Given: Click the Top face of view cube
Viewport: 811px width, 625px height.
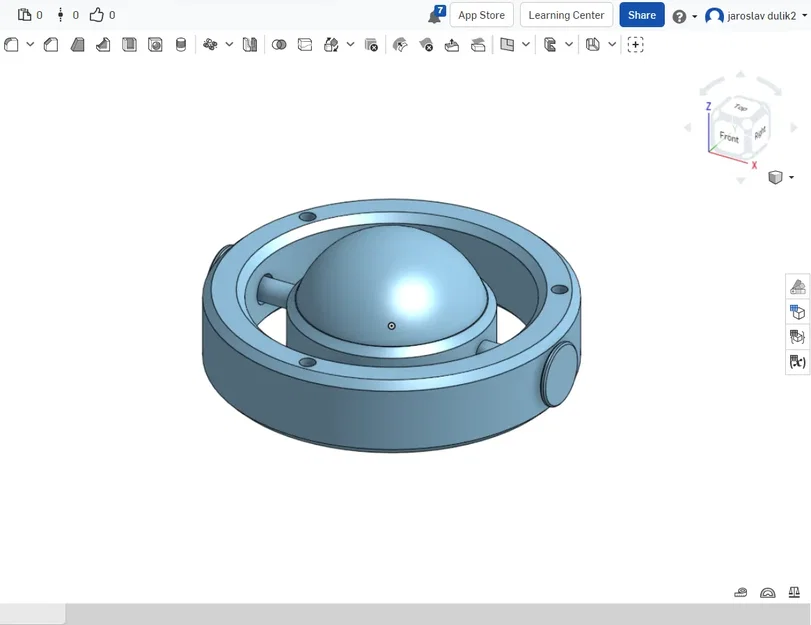Looking at the screenshot, I should 740,108.
